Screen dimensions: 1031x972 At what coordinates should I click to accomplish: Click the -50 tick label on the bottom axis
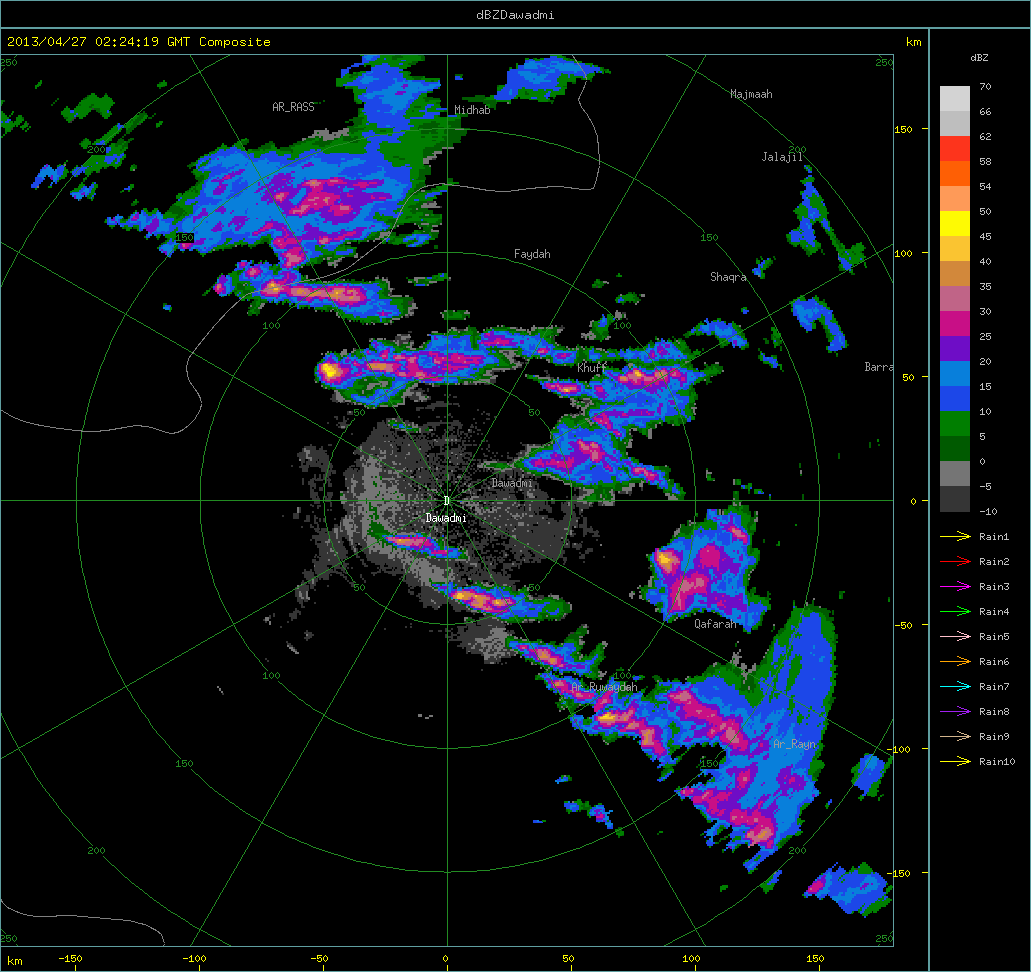click(x=319, y=959)
